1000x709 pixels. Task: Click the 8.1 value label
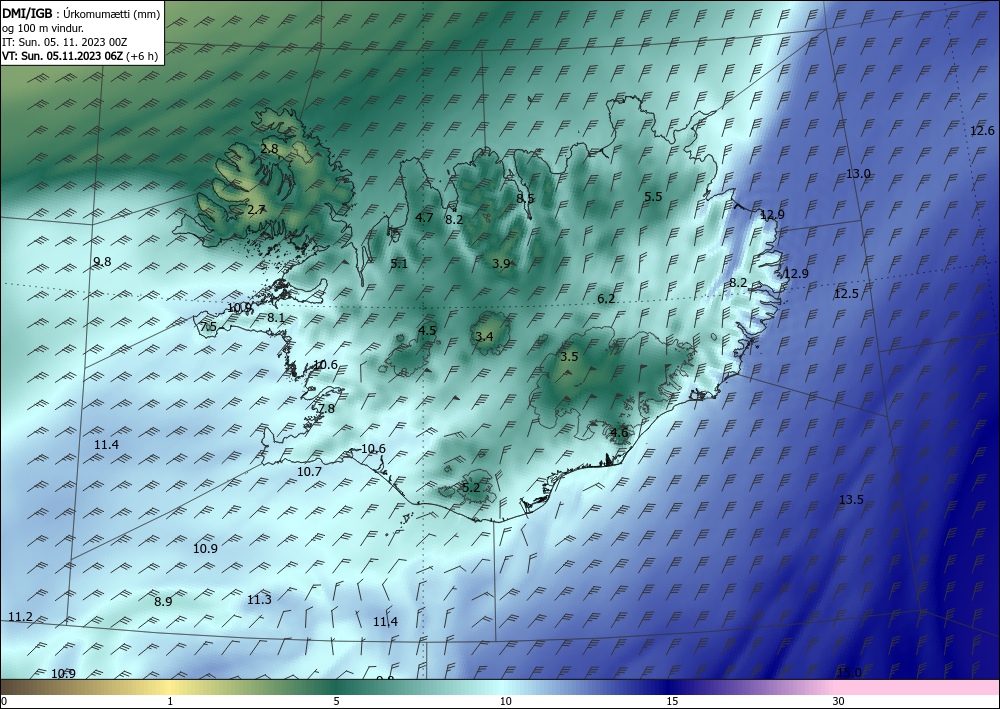276,318
